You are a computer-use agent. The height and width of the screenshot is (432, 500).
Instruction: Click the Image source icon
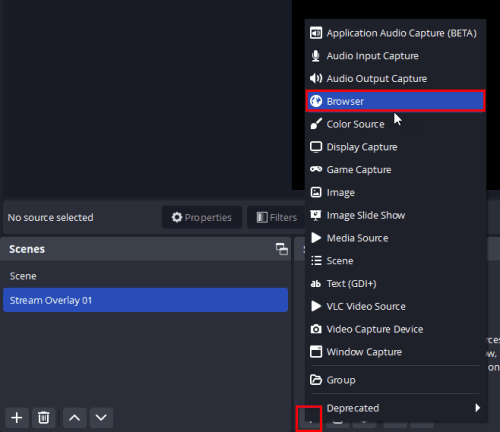pyautogui.click(x=316, y=192)
